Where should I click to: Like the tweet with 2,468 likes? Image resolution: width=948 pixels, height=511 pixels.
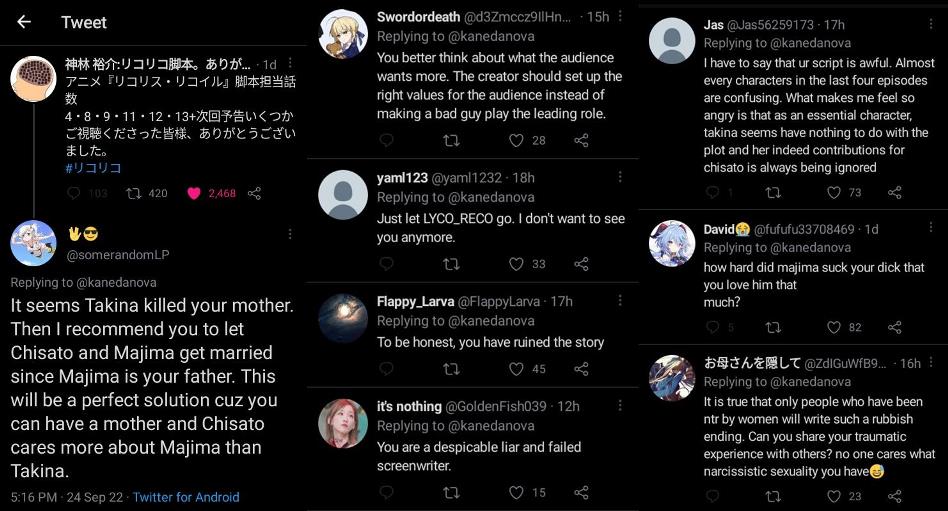coord(194,193)
